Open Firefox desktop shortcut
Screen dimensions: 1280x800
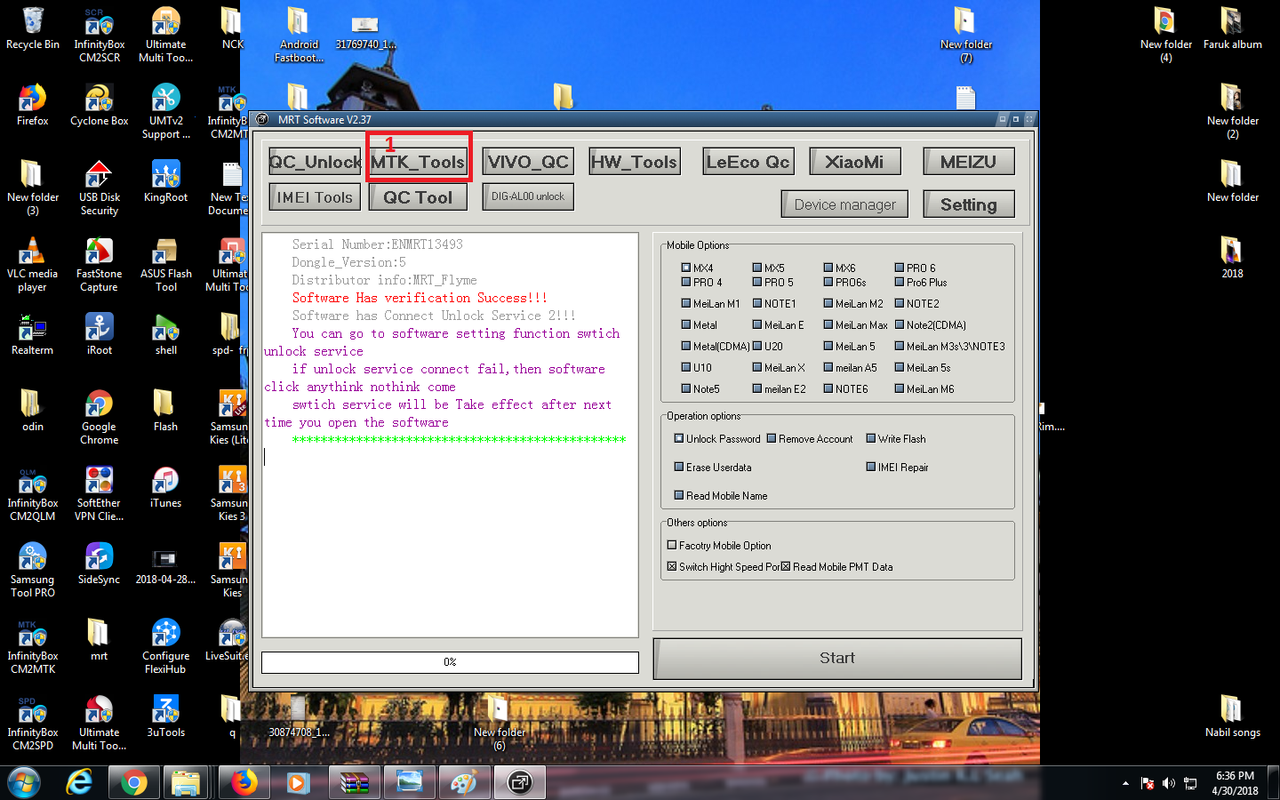[32, 104]
